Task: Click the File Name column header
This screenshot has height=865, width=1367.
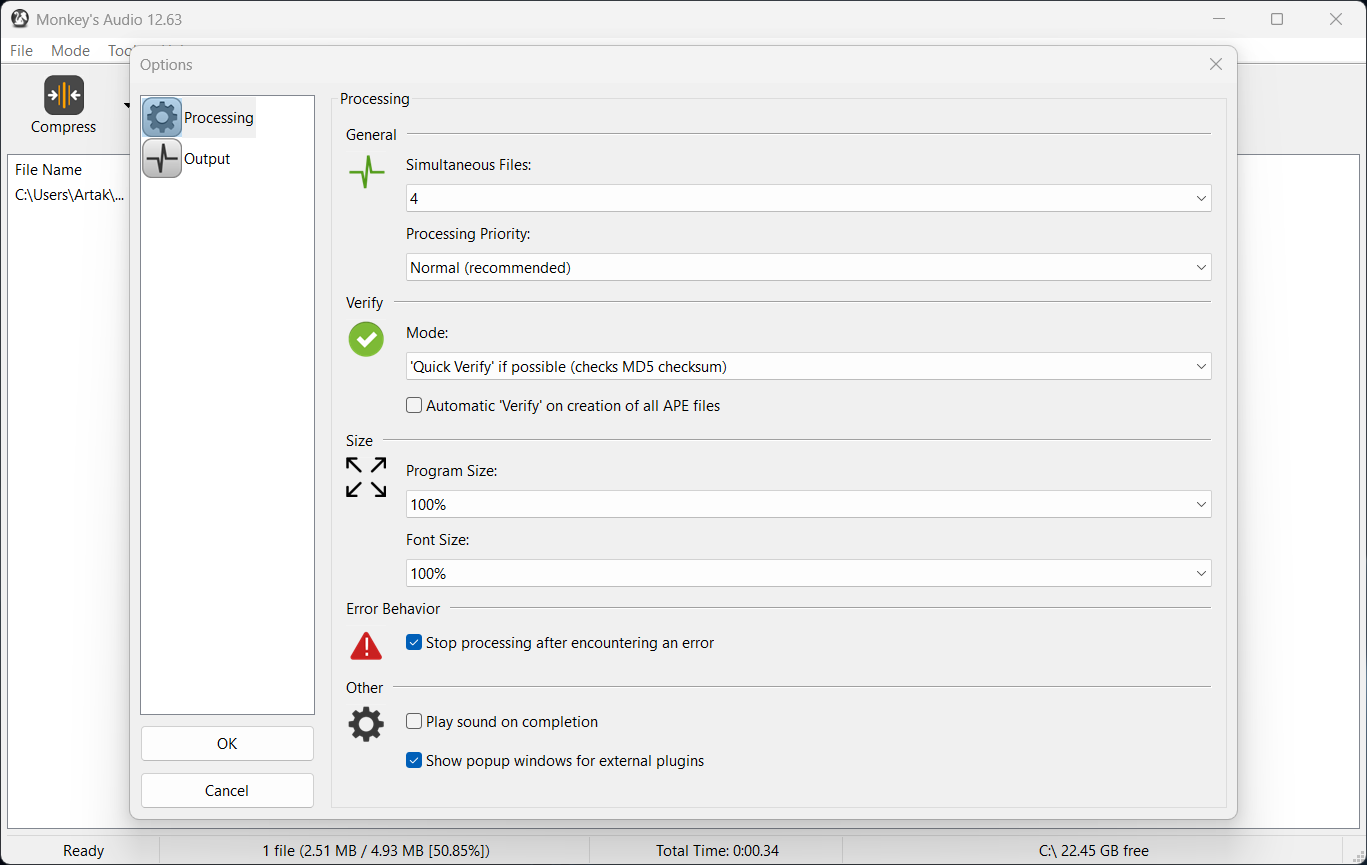Action: (x=48, y=170)
